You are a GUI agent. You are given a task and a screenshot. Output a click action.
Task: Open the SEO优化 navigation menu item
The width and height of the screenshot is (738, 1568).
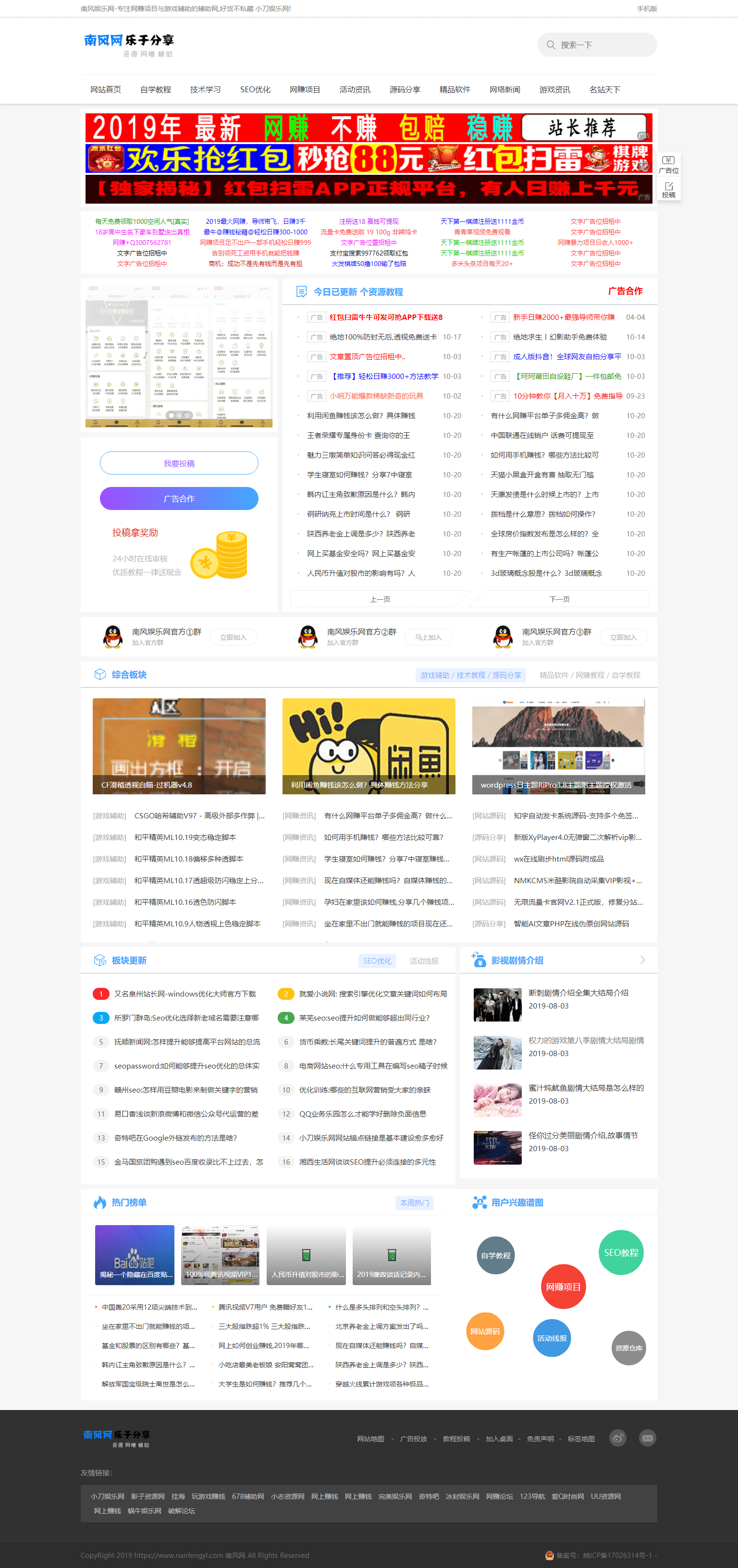click(255, 89)
